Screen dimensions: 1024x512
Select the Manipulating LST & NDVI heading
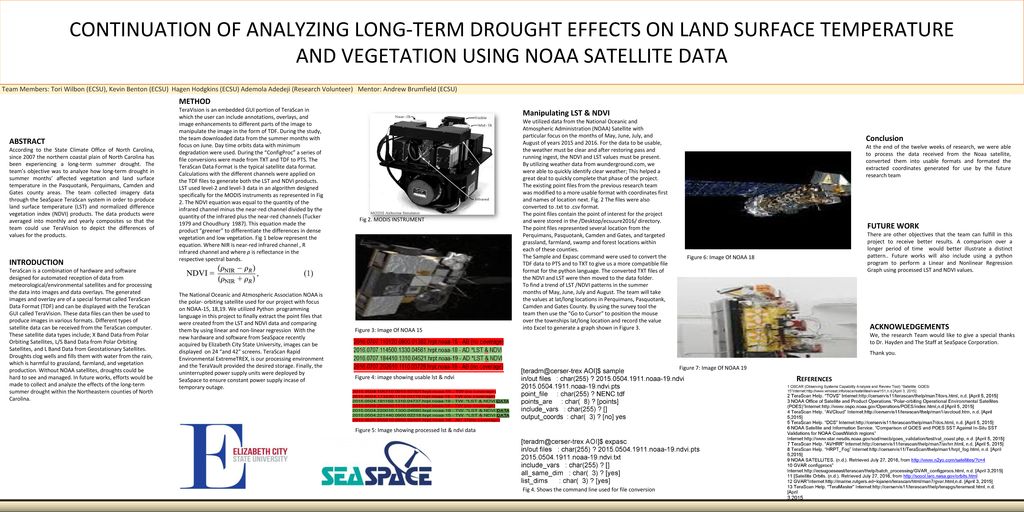coord(566,113)
